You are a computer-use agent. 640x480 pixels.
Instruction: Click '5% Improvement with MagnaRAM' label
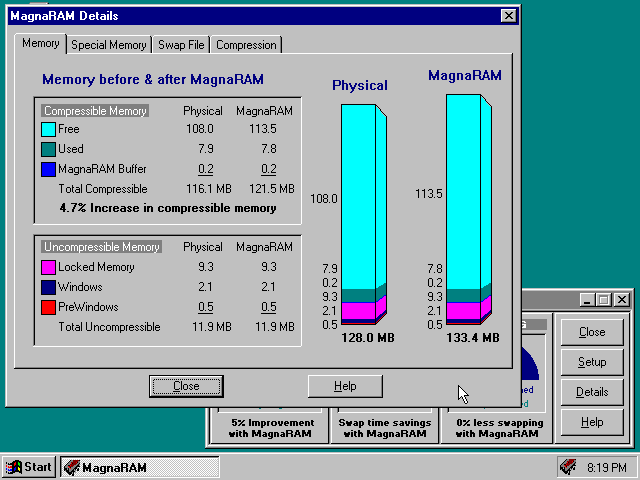click(x=272, y=428)
